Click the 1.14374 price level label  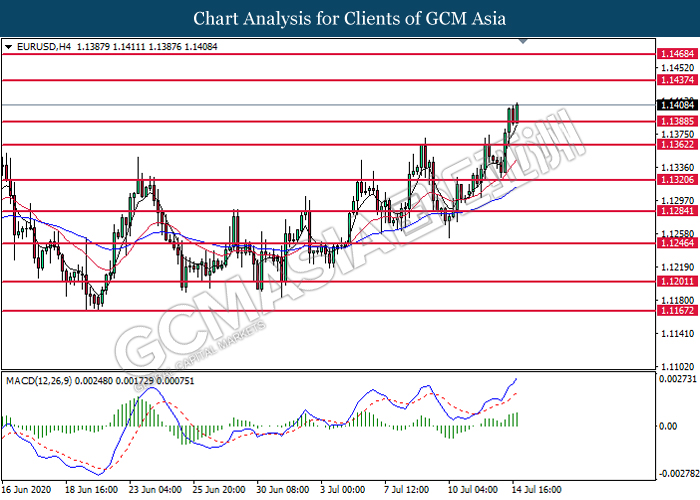click(677, 80)
